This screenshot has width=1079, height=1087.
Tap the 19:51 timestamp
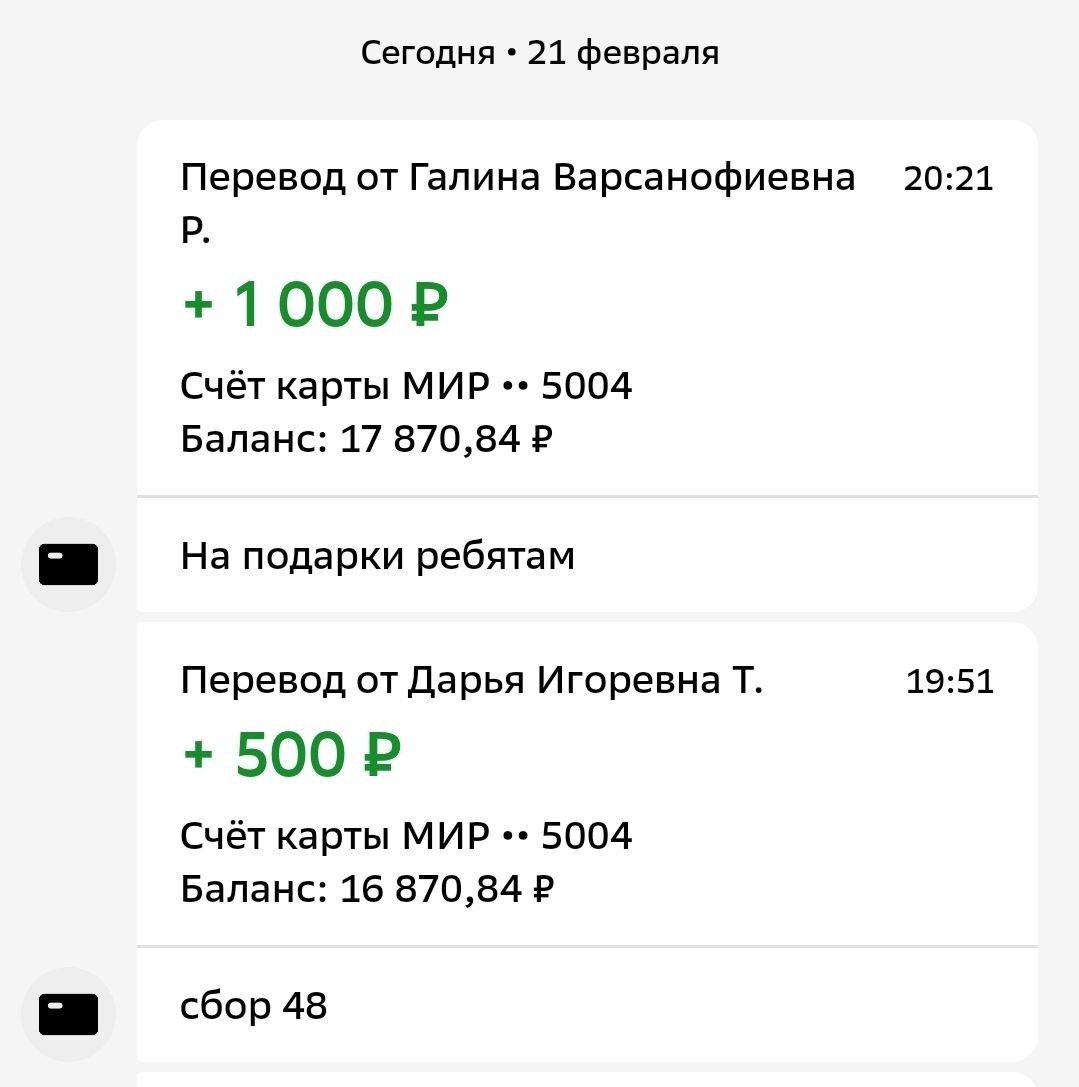[949, 682]
